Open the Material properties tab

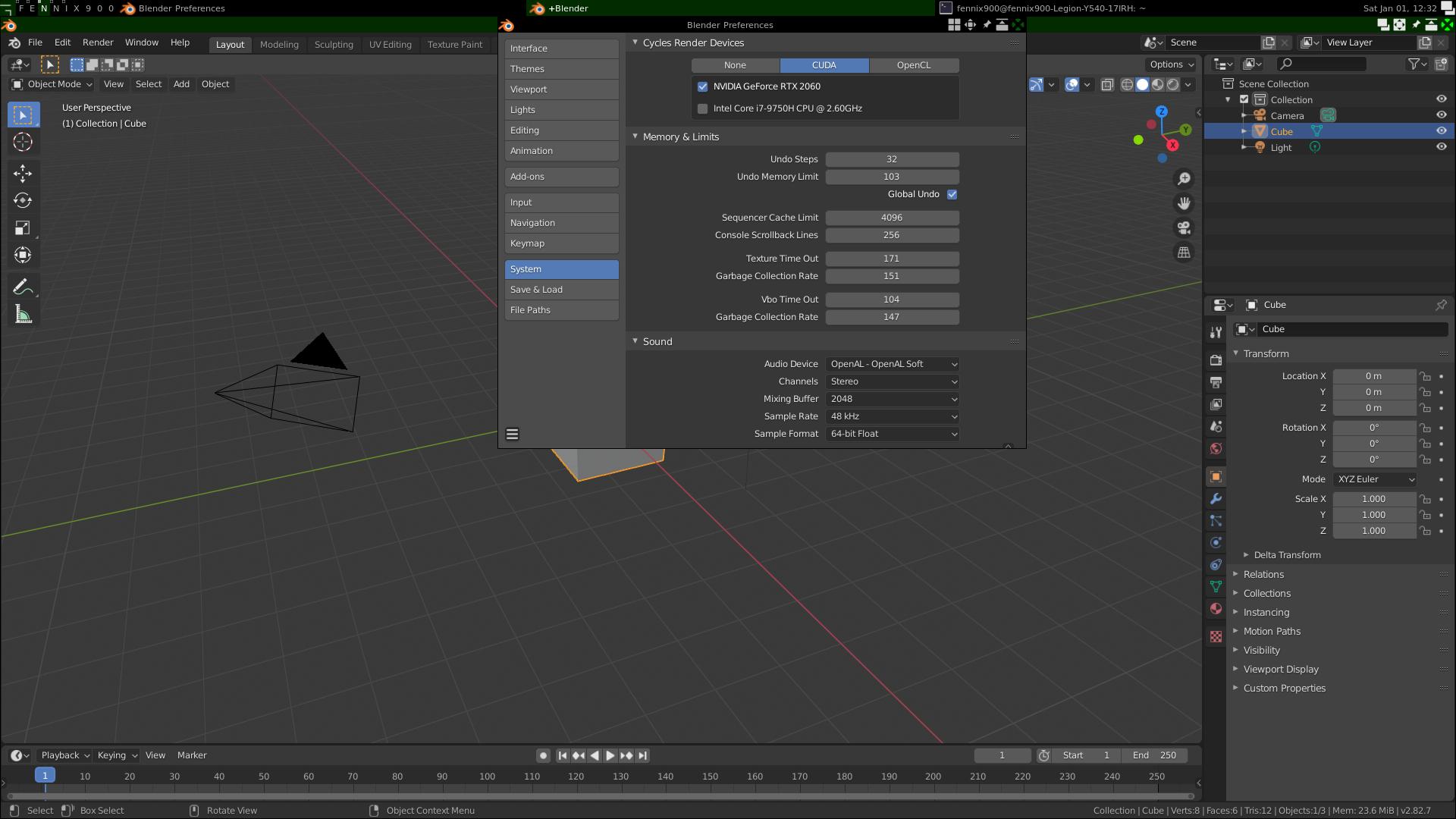[x=1216, y=609]
